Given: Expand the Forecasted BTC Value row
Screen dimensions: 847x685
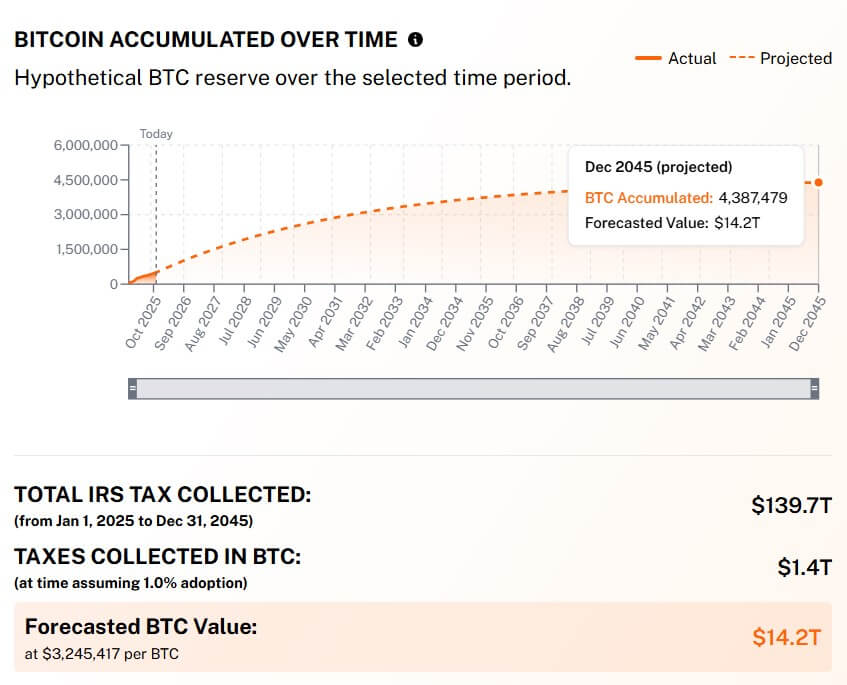Looking at the screenshot, I should pyautogui.click(x=423, y=637).
